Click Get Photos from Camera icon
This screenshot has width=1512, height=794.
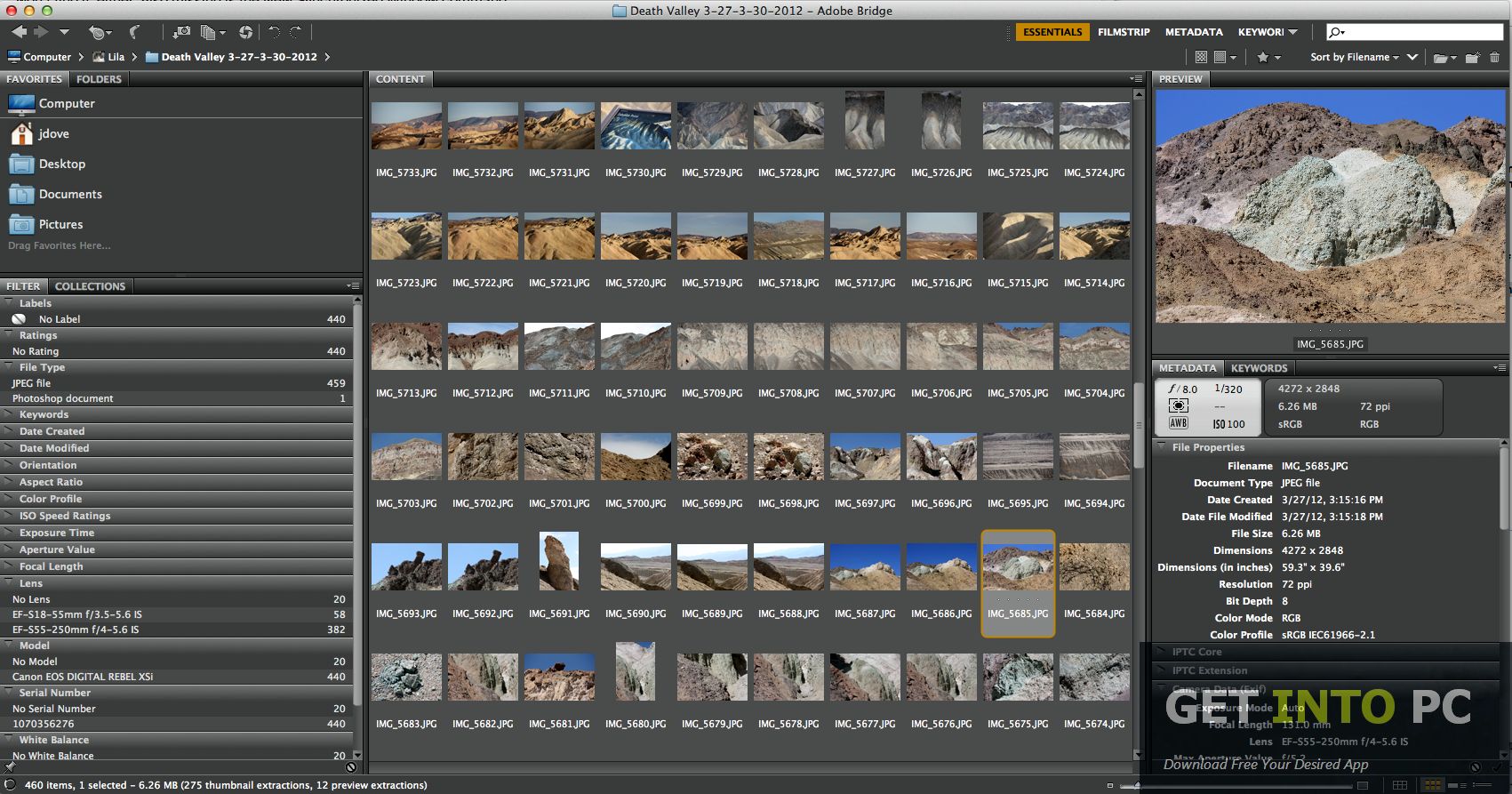(x=181, y=32)
